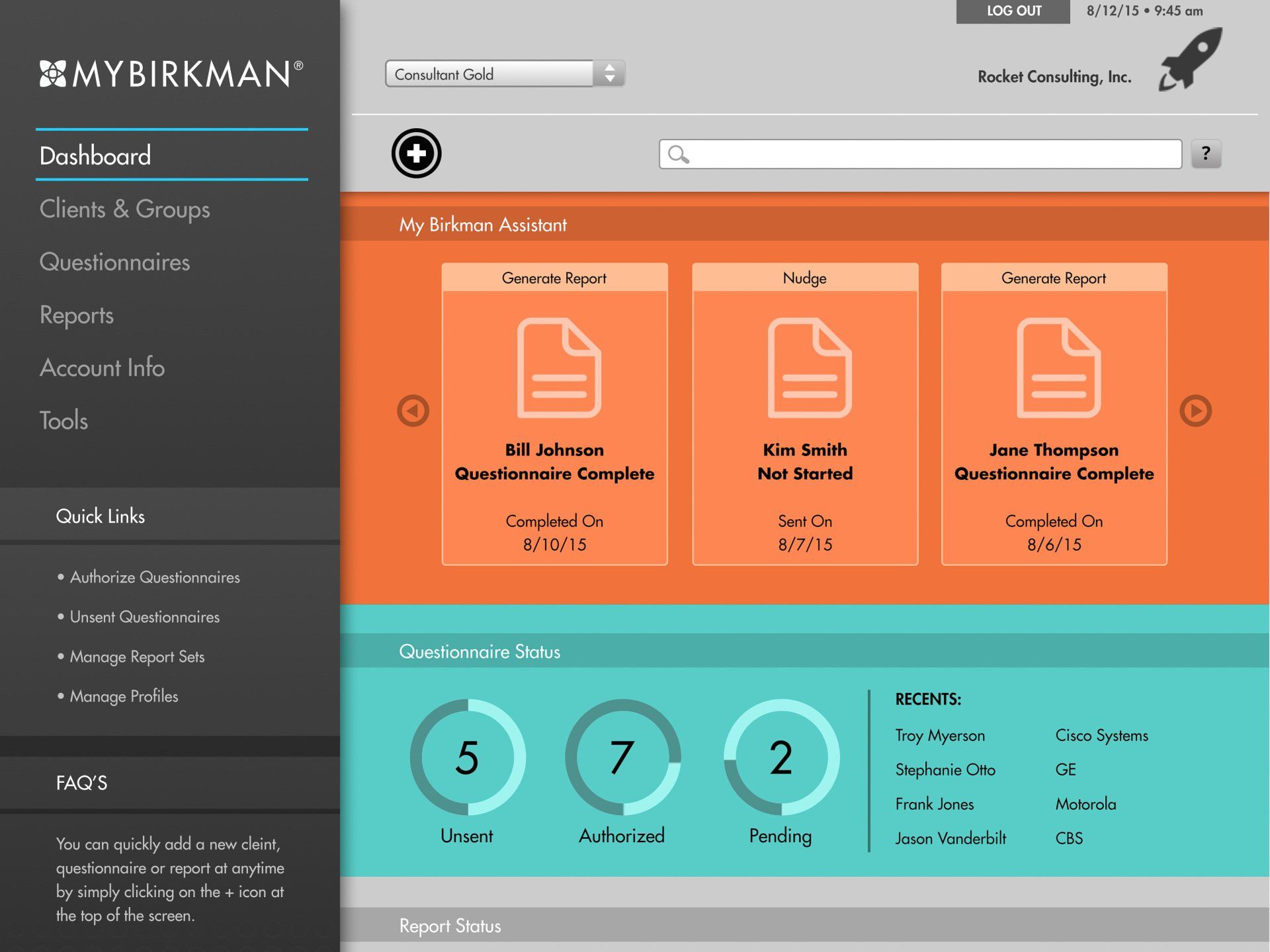Image resolution: width=1270 pixels, height=952 pixels.
Task: Open Authorize Questionnaires quick link
Action: coord(155,577)
